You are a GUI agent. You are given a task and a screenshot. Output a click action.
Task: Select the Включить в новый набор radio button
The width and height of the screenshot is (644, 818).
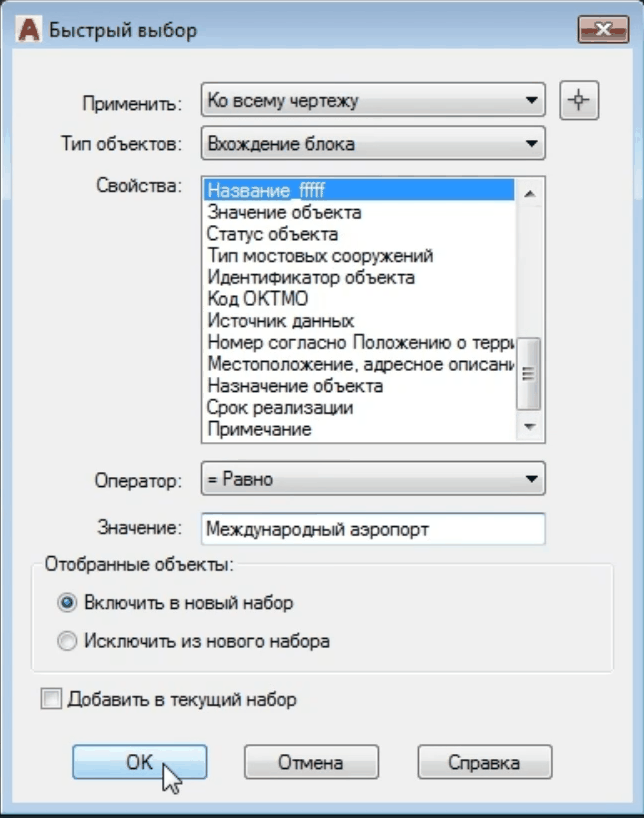(68, 603)
